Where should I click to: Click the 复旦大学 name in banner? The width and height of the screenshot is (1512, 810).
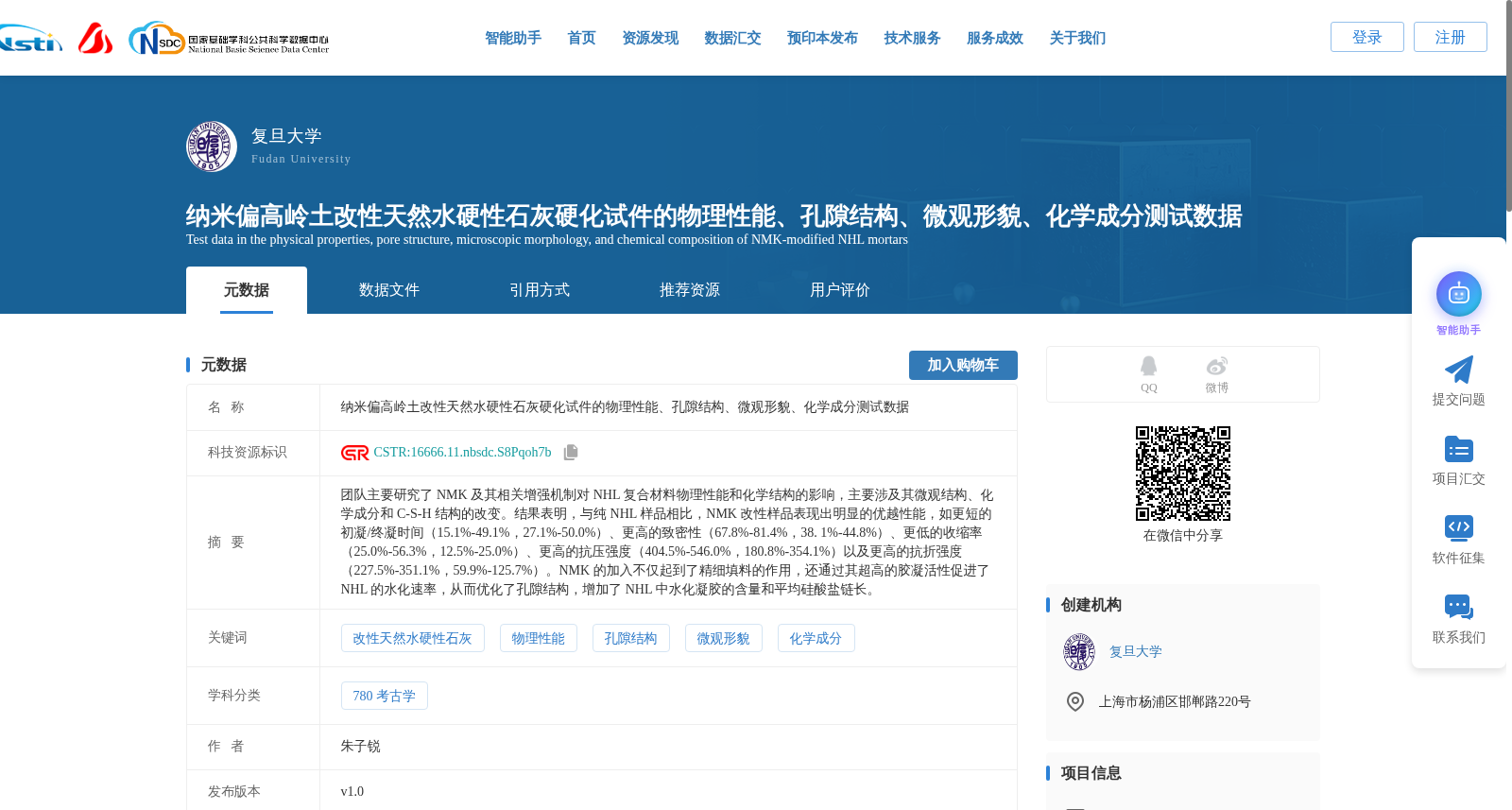pyautogui.click(x=286, y=136)
